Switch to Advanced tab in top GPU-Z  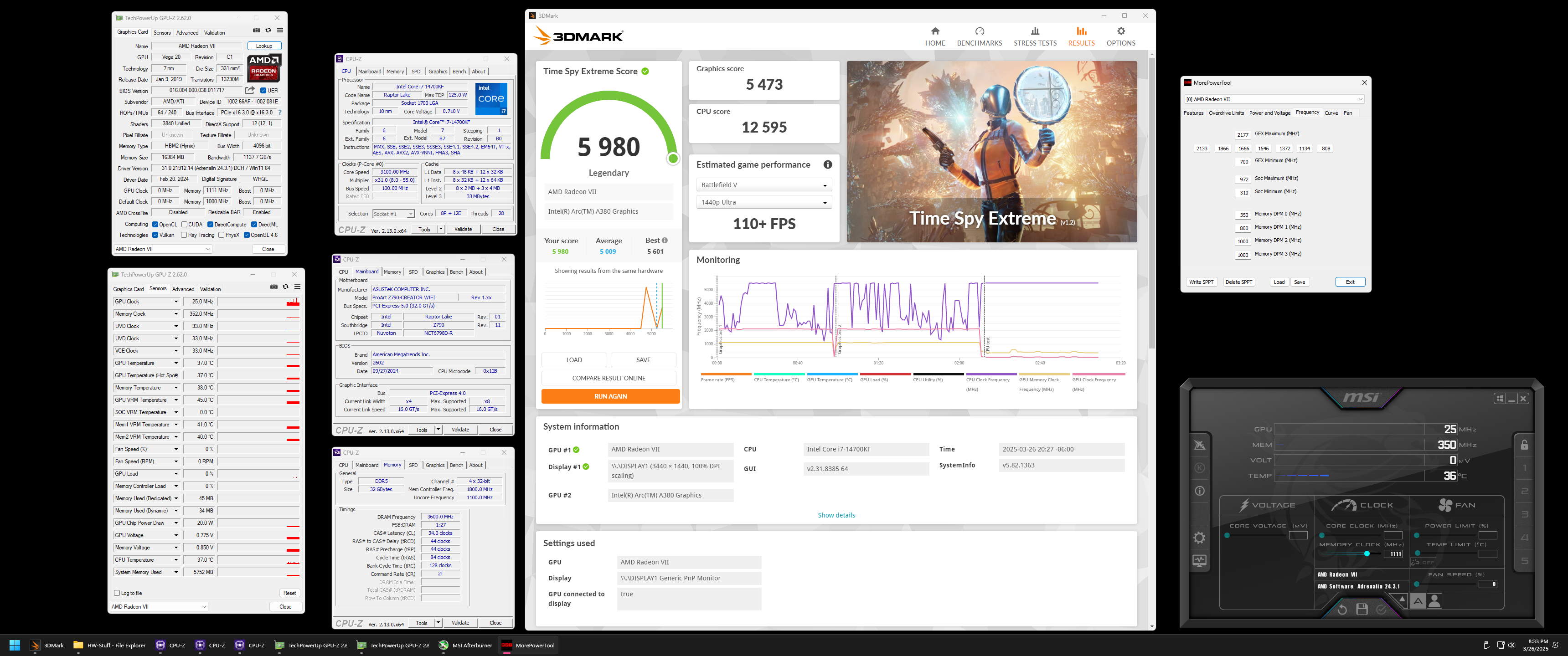point(187,33)
